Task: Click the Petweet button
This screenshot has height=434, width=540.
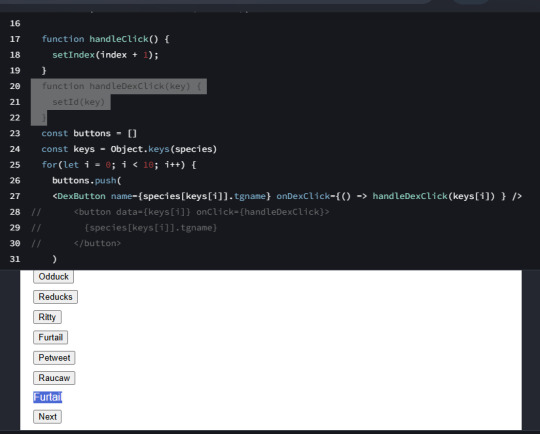Action: click(x=54, y=358)
